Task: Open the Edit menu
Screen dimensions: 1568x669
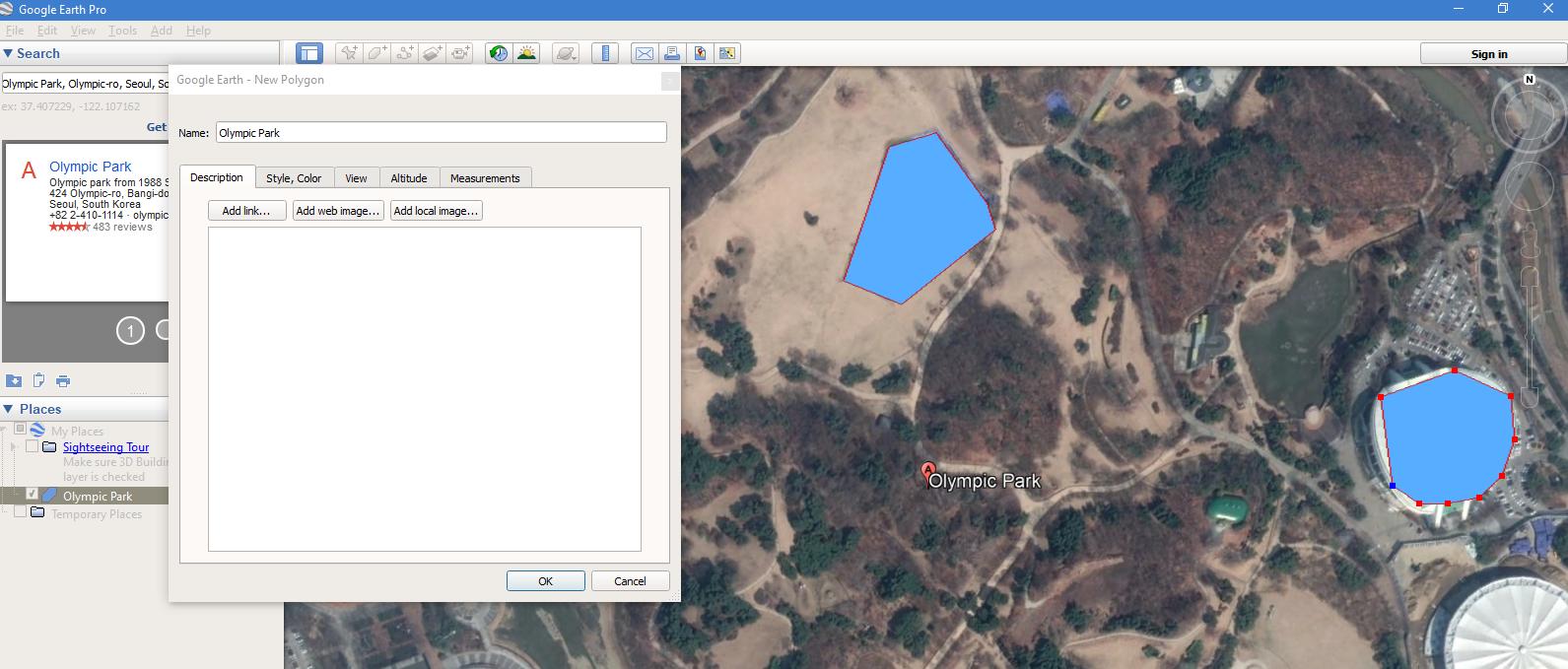Action: click(47, 31)
